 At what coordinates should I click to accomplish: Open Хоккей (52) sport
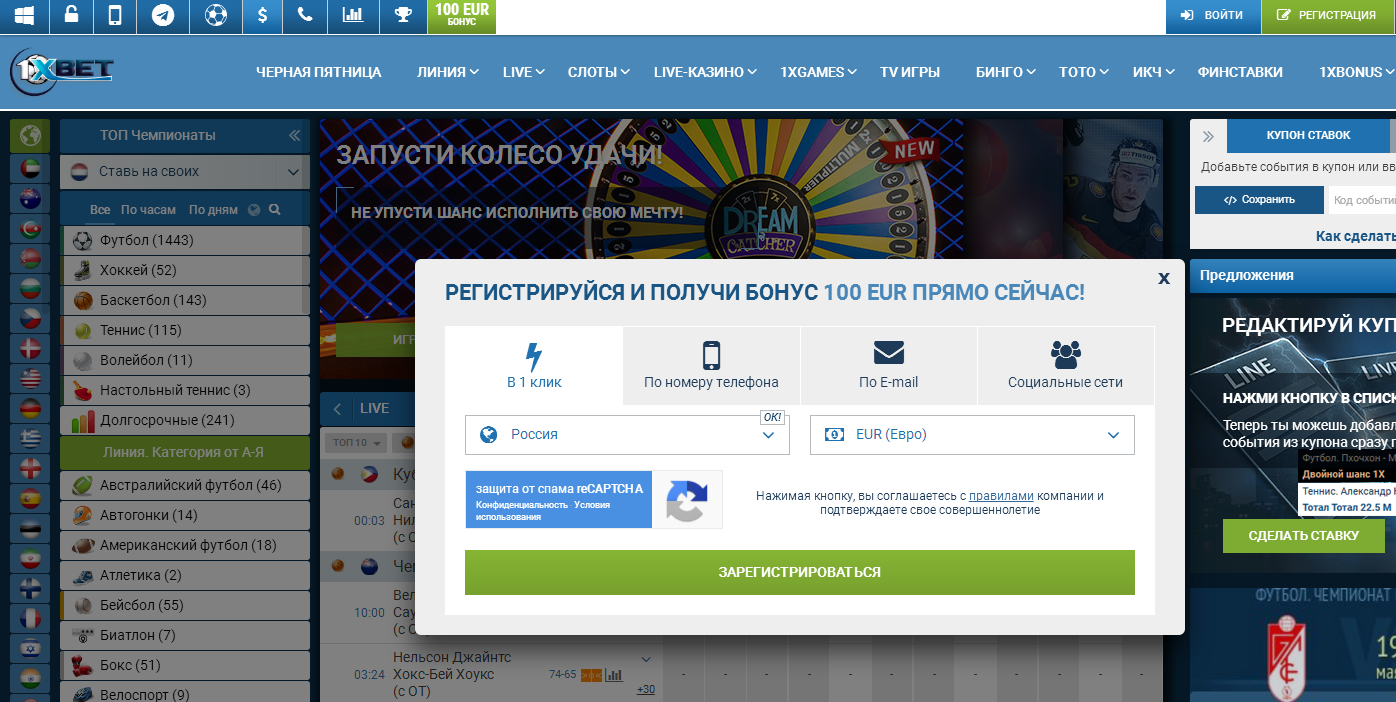(x=185, y=270)
